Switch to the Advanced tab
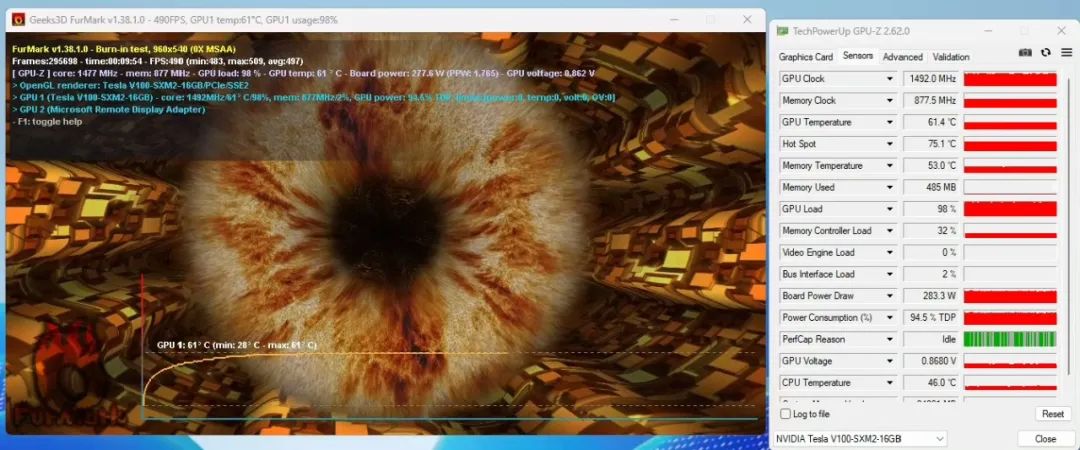The height and width of the screenshot is (450, 1080). pos(902,57)
